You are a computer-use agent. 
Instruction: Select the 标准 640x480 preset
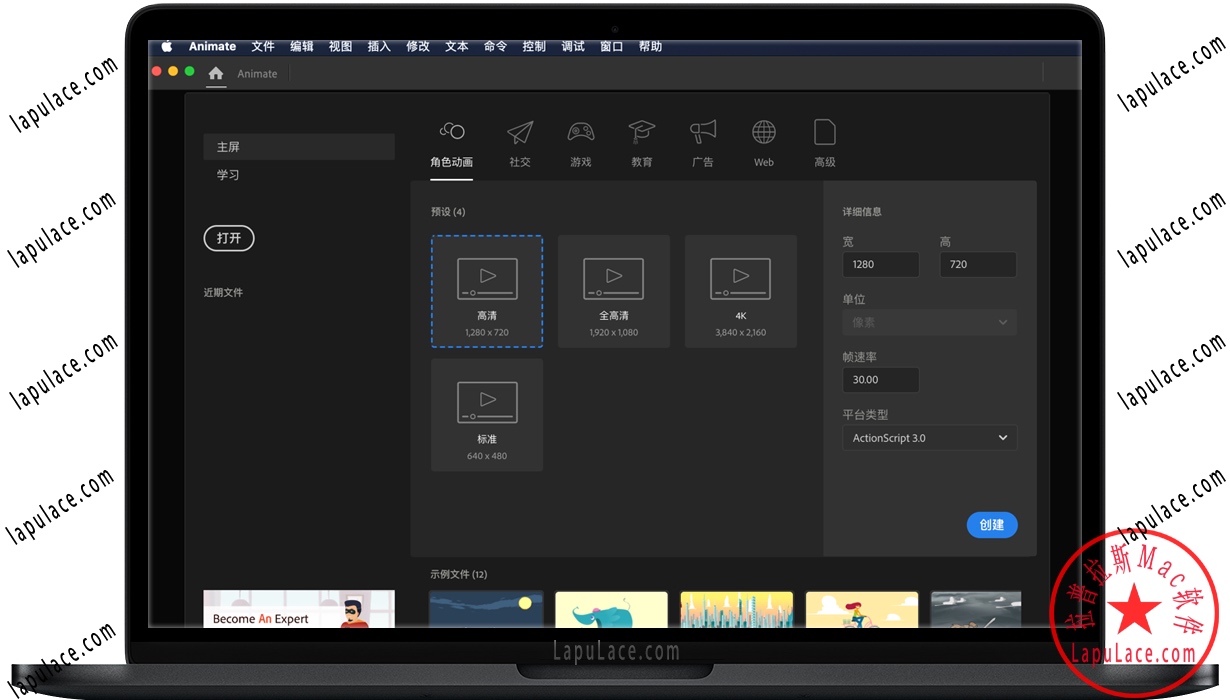point(487,413)
